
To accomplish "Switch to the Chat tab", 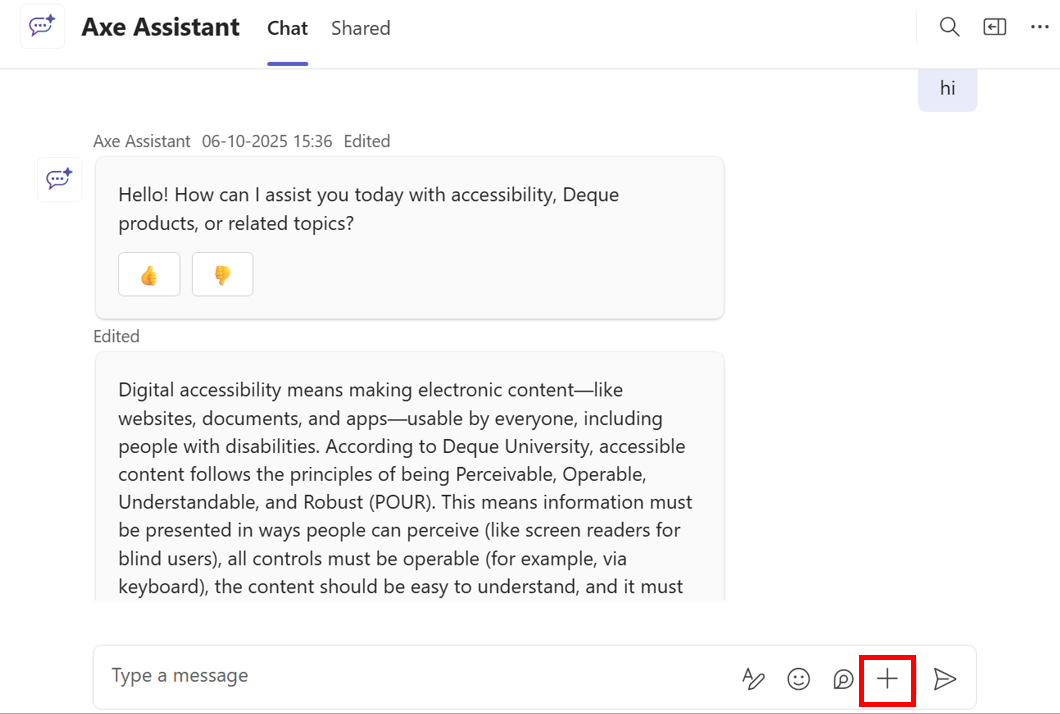I will [287, 28].
